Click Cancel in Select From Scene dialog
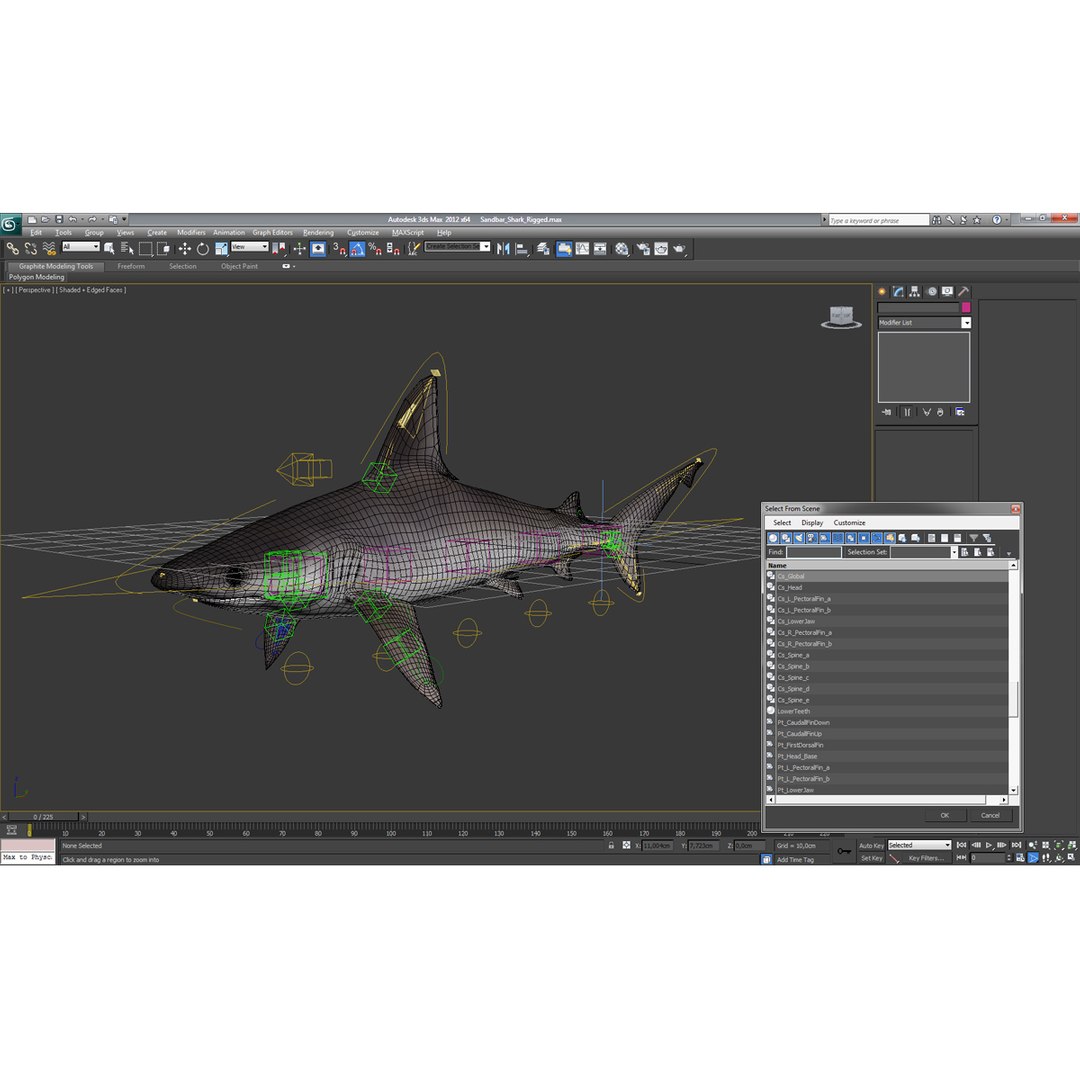Viewport: 1080px width, 1080px height. pos(990,815)
